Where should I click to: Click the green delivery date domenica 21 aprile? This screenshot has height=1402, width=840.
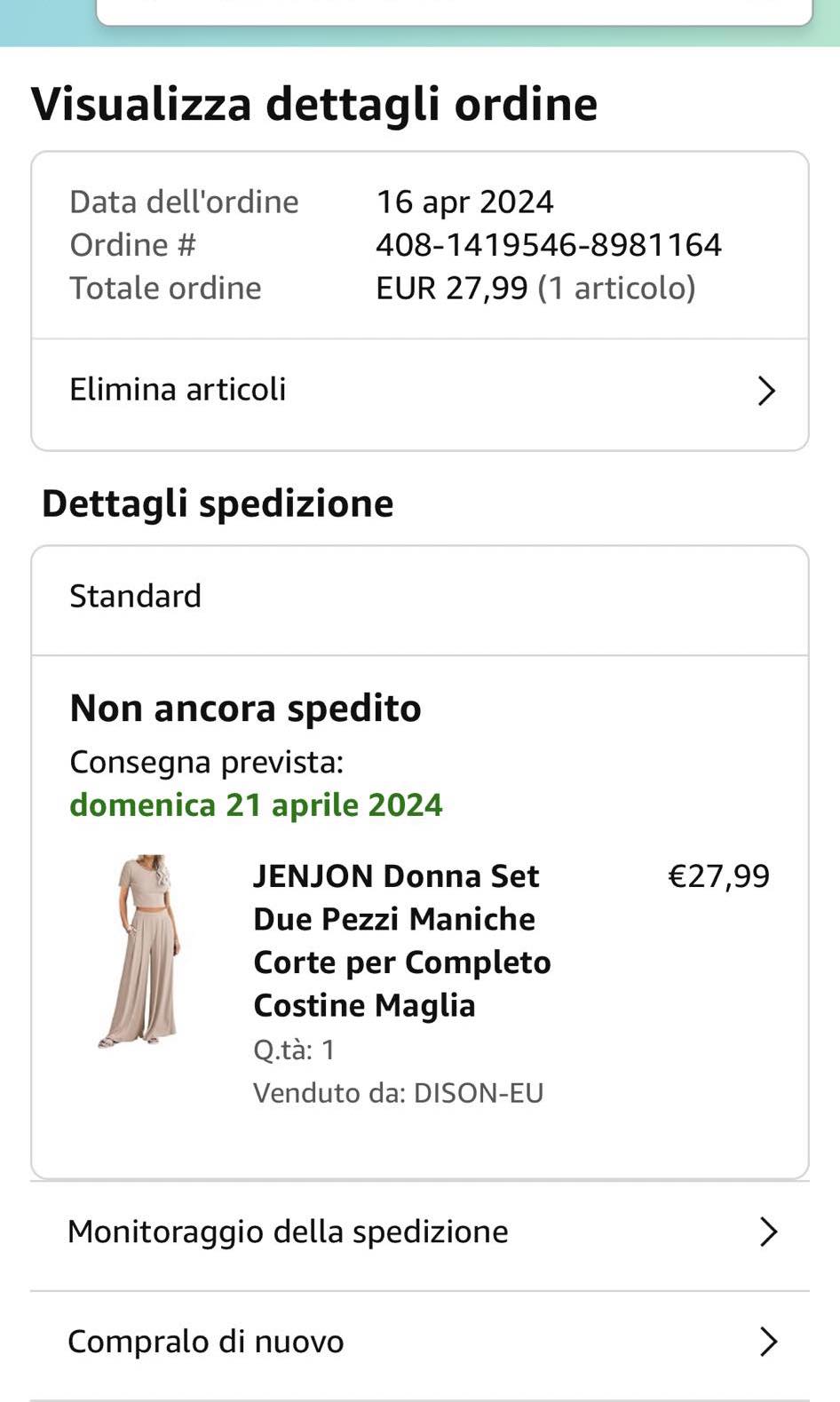click(x=256, y=805)
